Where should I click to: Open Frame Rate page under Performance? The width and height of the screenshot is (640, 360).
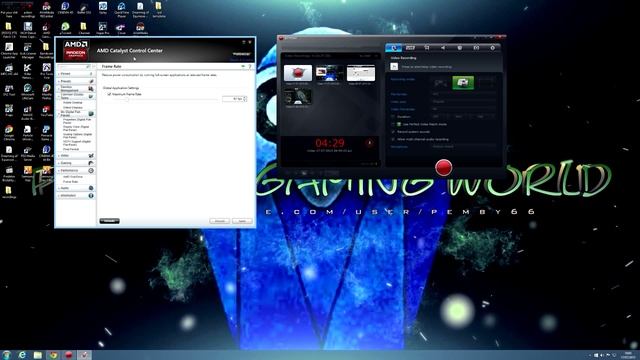tap(70, 182)
